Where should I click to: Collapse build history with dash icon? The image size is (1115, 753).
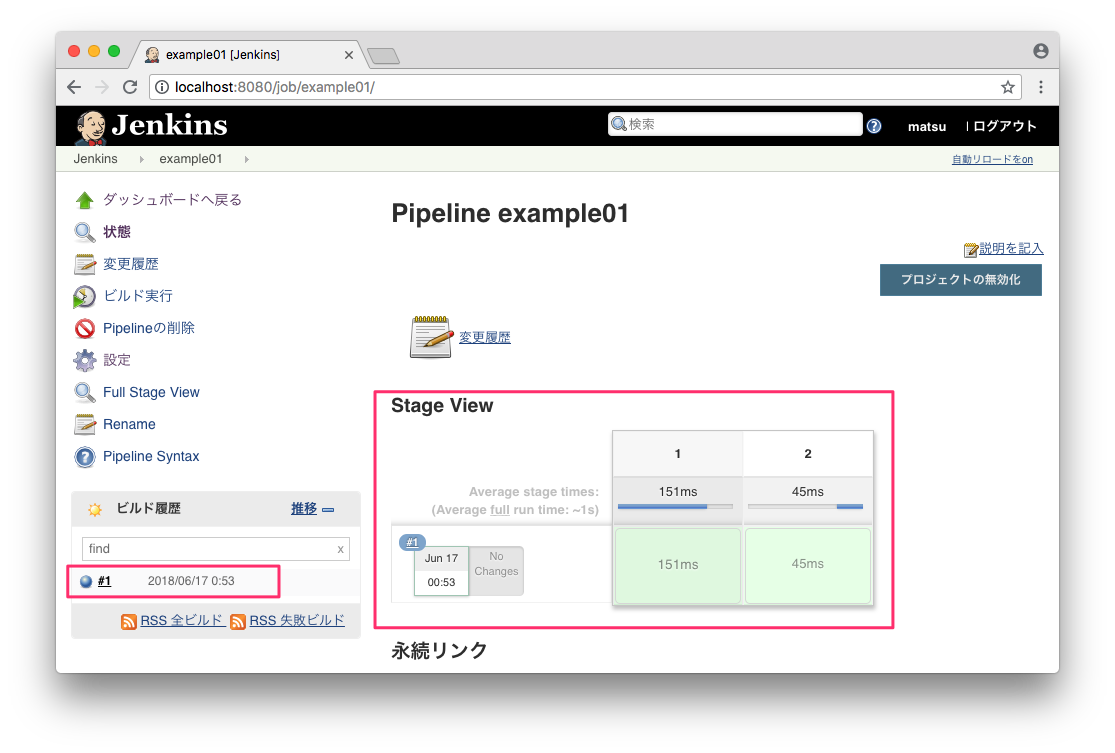tap(328, 510)
